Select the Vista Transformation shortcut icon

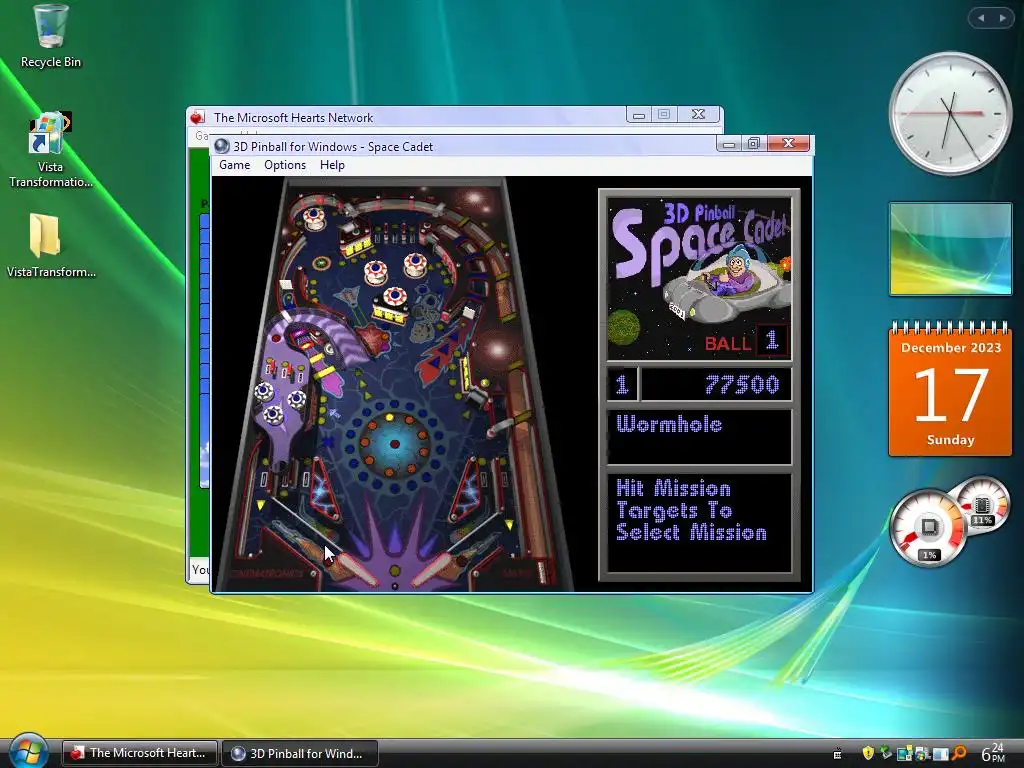pos(50,150)
